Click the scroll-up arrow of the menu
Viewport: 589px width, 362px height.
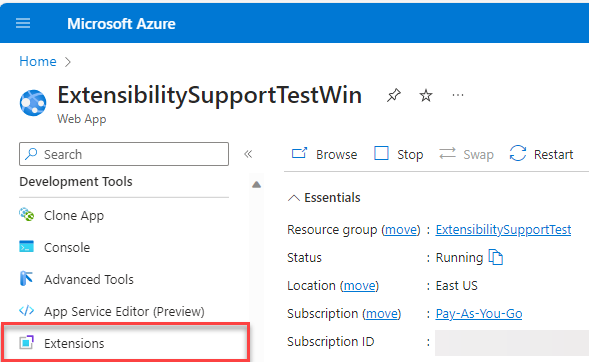coord(257,184)
